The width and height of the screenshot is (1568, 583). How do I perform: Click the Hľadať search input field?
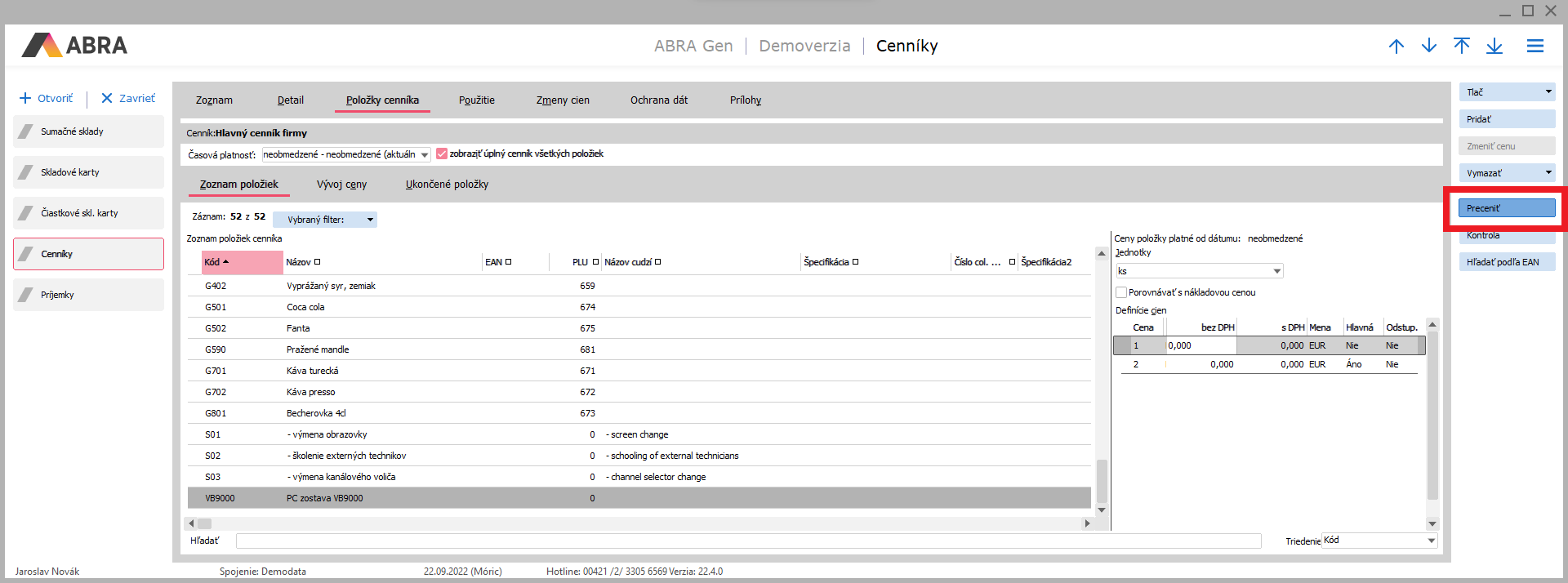747,541
